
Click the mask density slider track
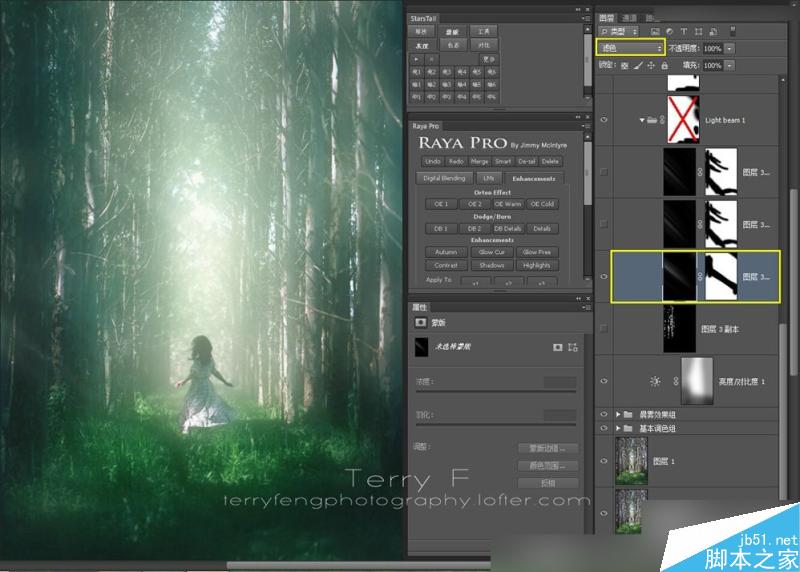coord(496,391)
